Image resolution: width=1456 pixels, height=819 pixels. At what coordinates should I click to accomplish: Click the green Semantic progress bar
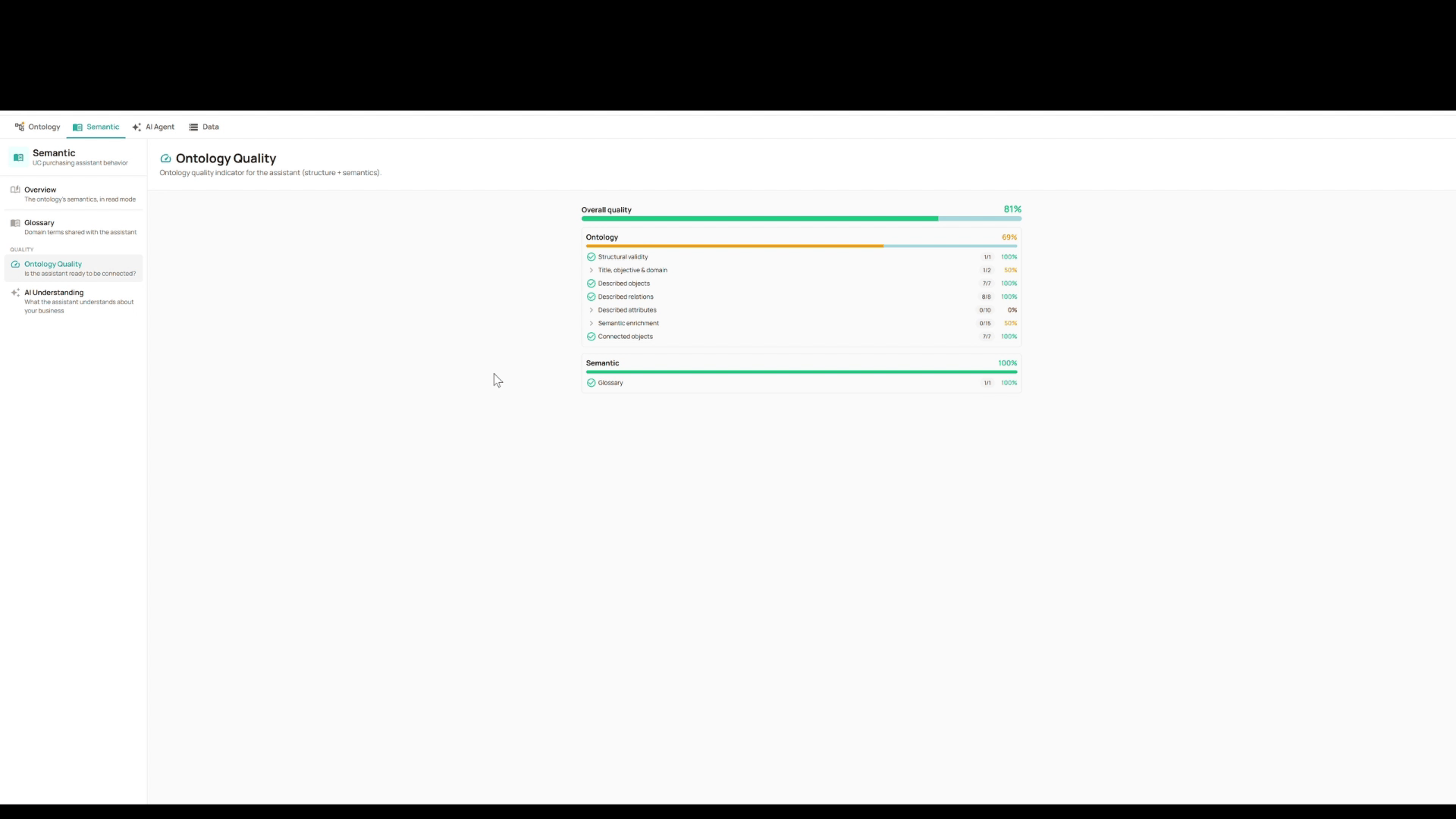[802, 372]
